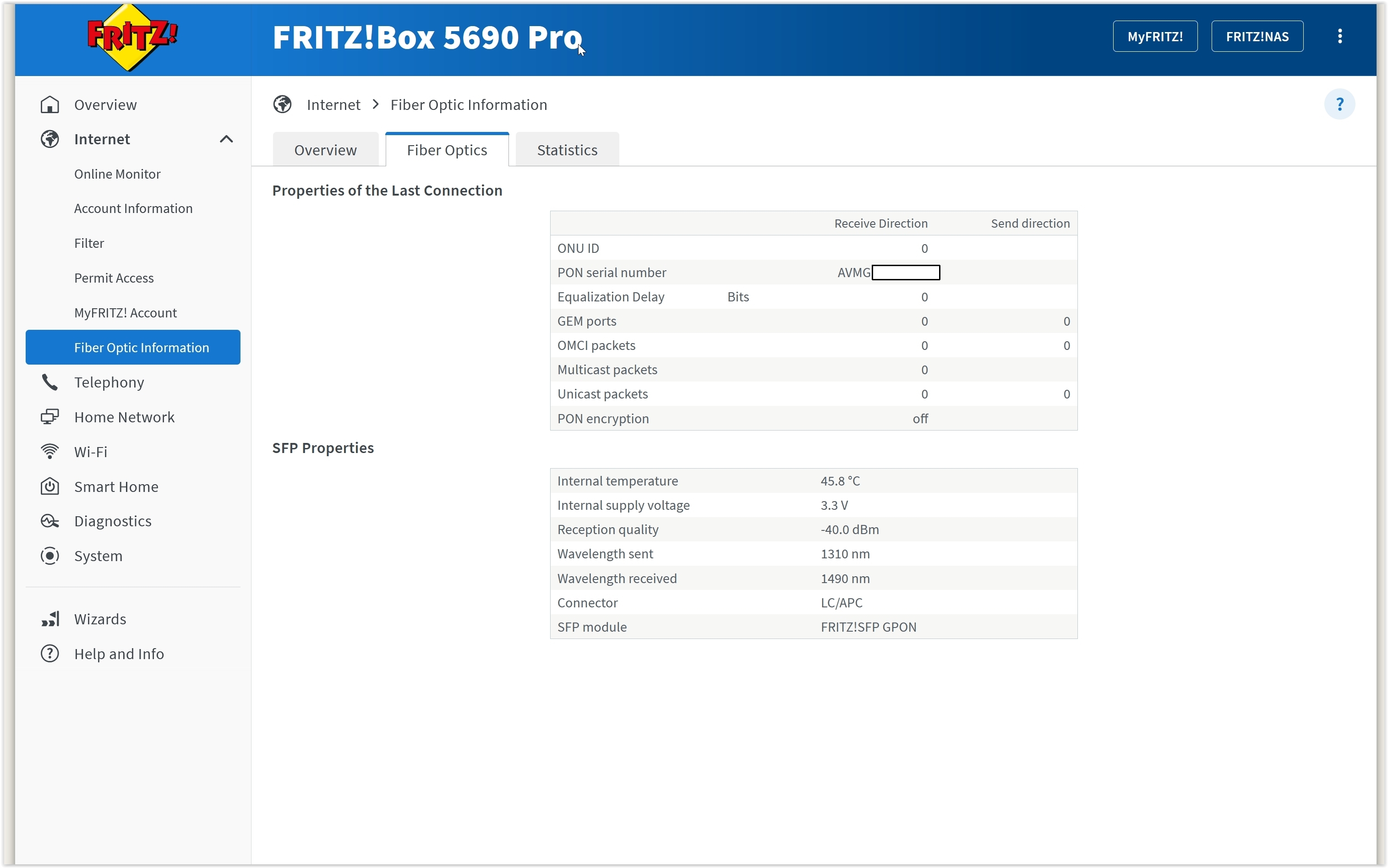The image size is (1388, 868).
Task: Open Online Monitor
Action: click(x=117, y=174)
